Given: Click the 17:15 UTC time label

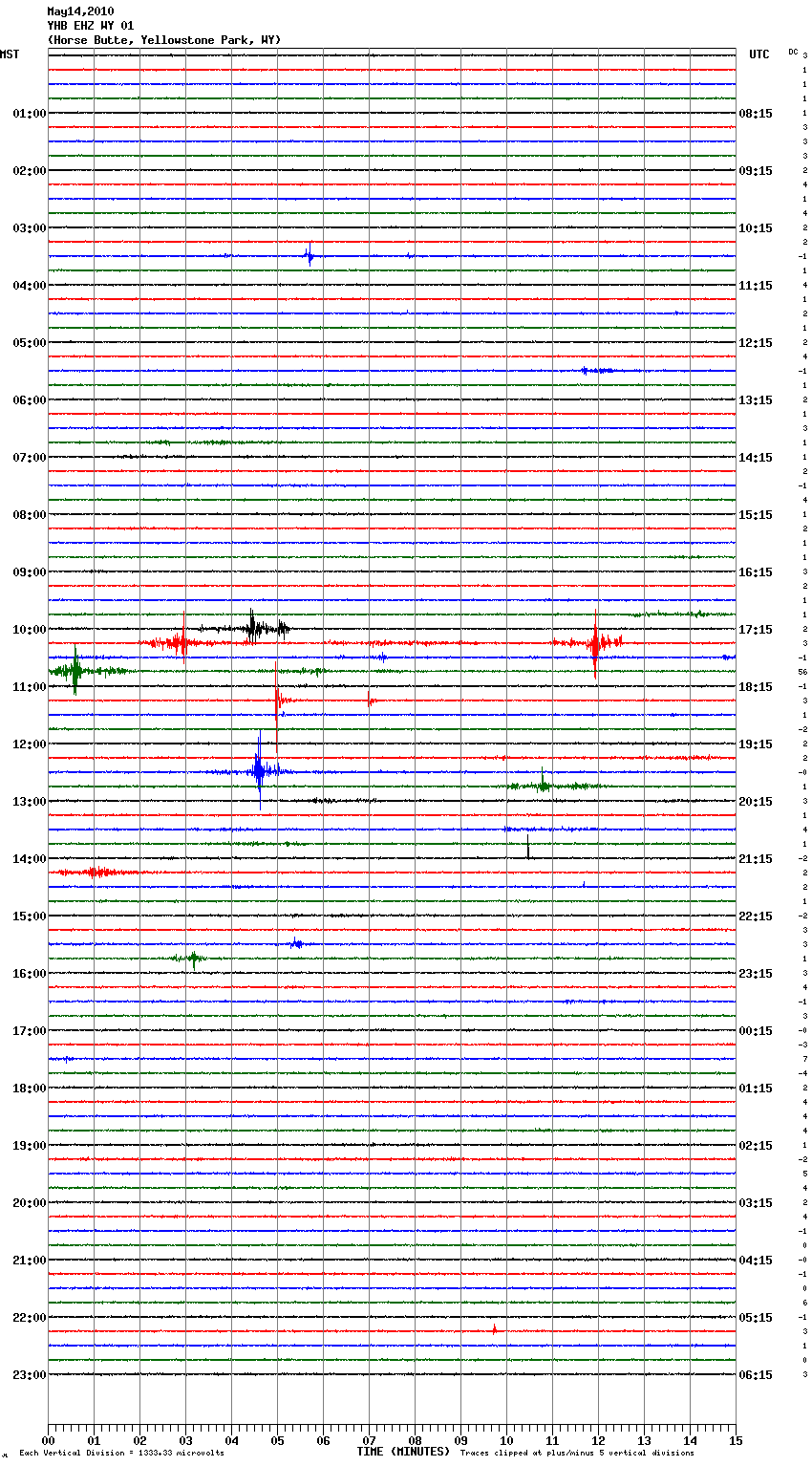Looking at the screenshot, I should pyautogui.click(x=756, y=630).
